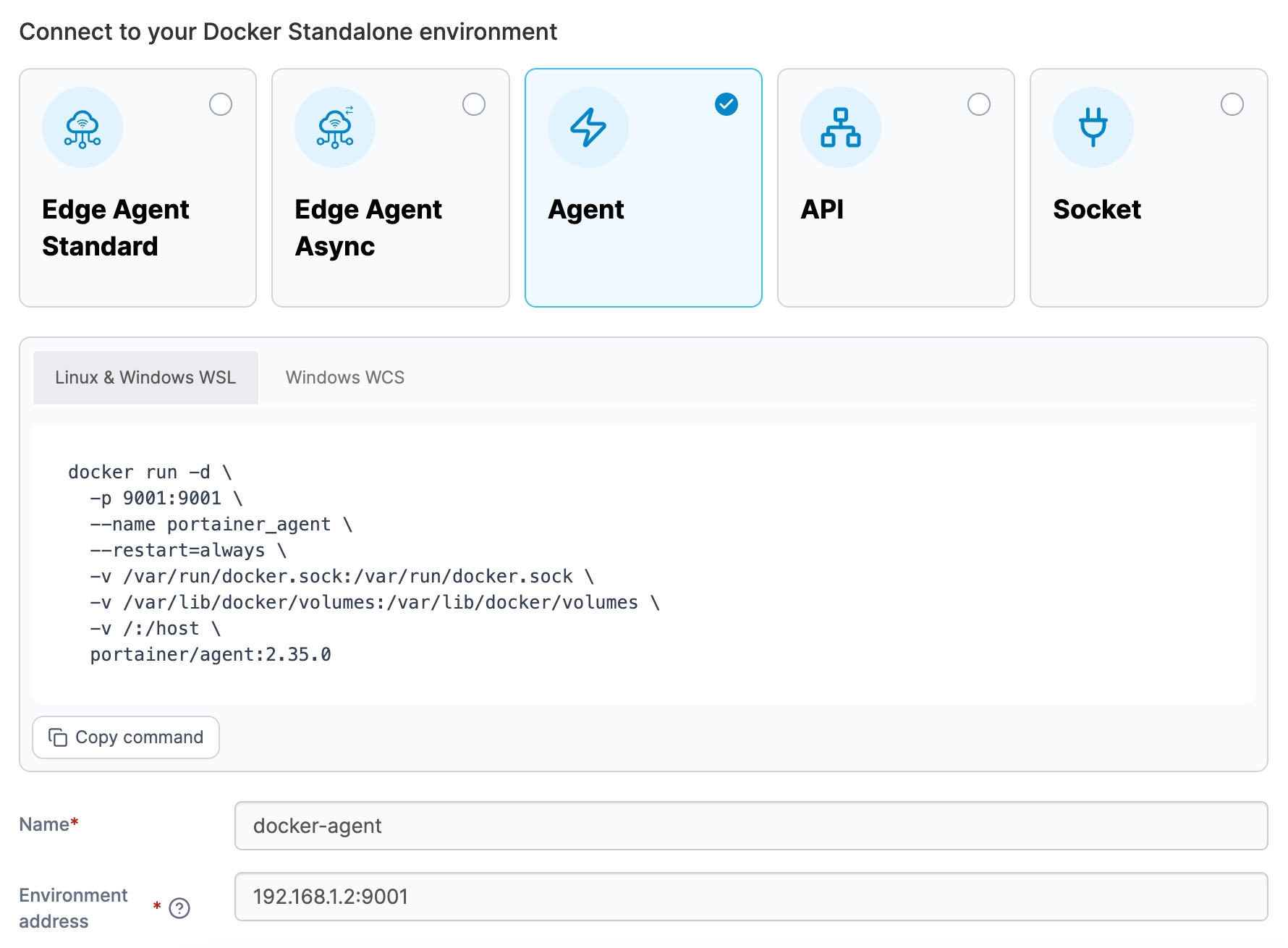The width and height of the screenshot is (1288, 948).
Task: Switch to the Linux & Windows WSL tab
Action: pos(145,378)
